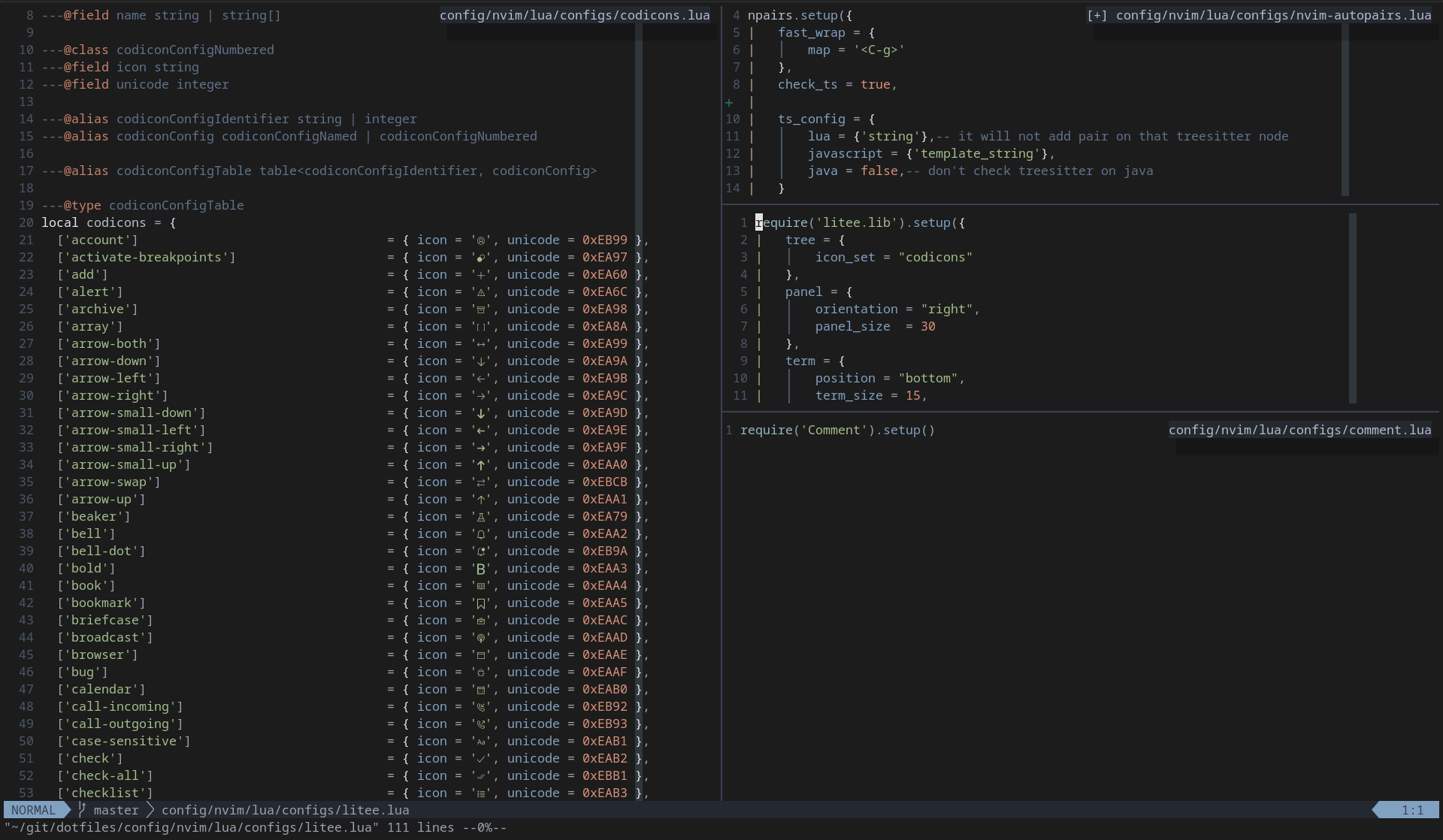Click the bookmark icon glyph
Image resolution: width=1443 pixels, height=840 pixels.
point(481,603)
